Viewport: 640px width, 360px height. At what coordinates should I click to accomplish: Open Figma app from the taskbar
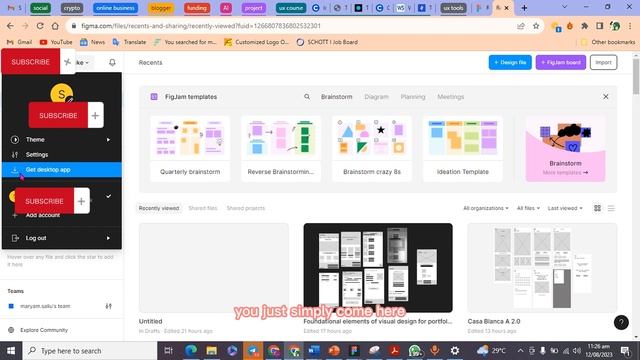(354, 351)
